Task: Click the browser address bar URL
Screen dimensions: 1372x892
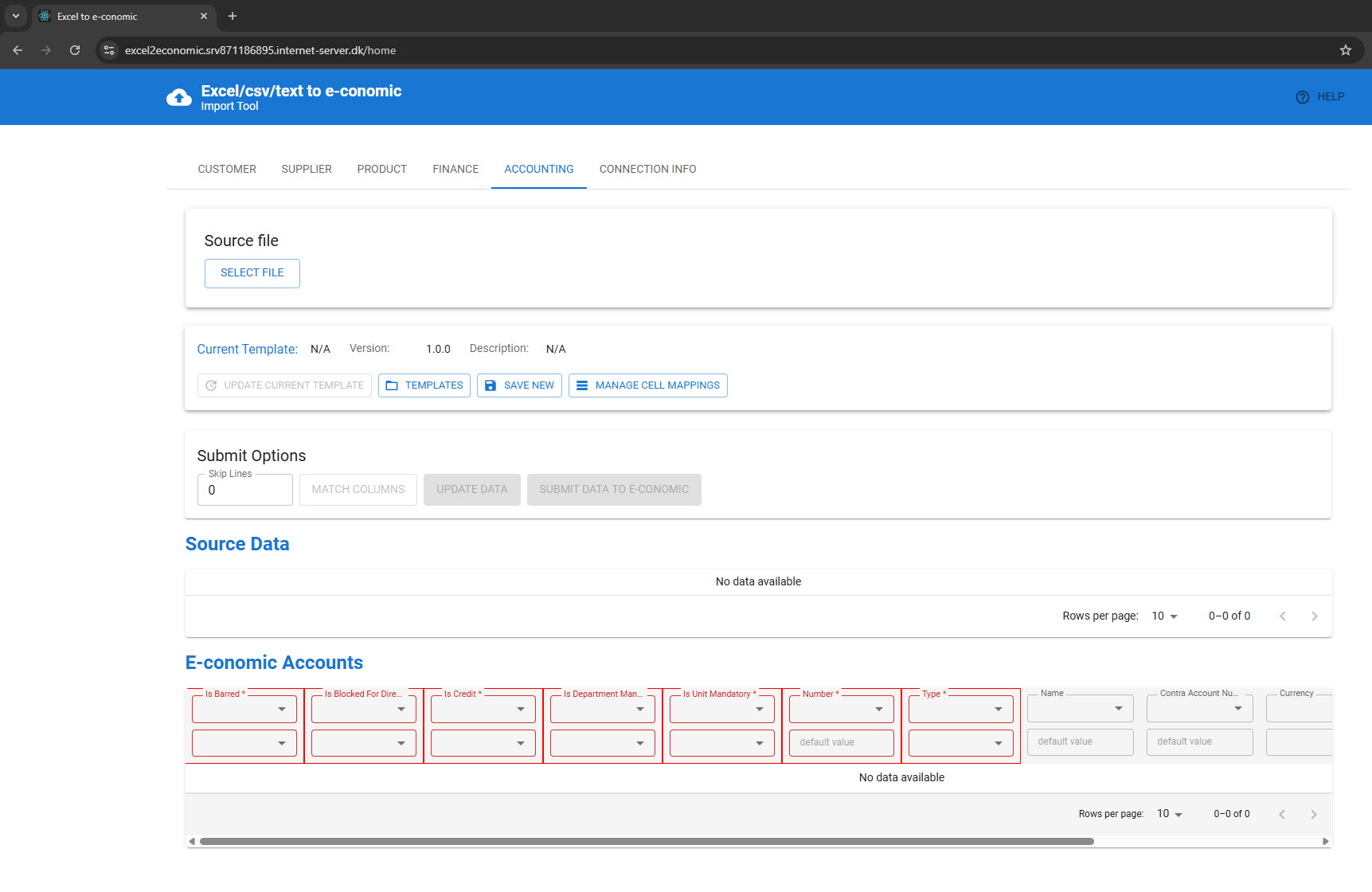Action: click(260, 50)
